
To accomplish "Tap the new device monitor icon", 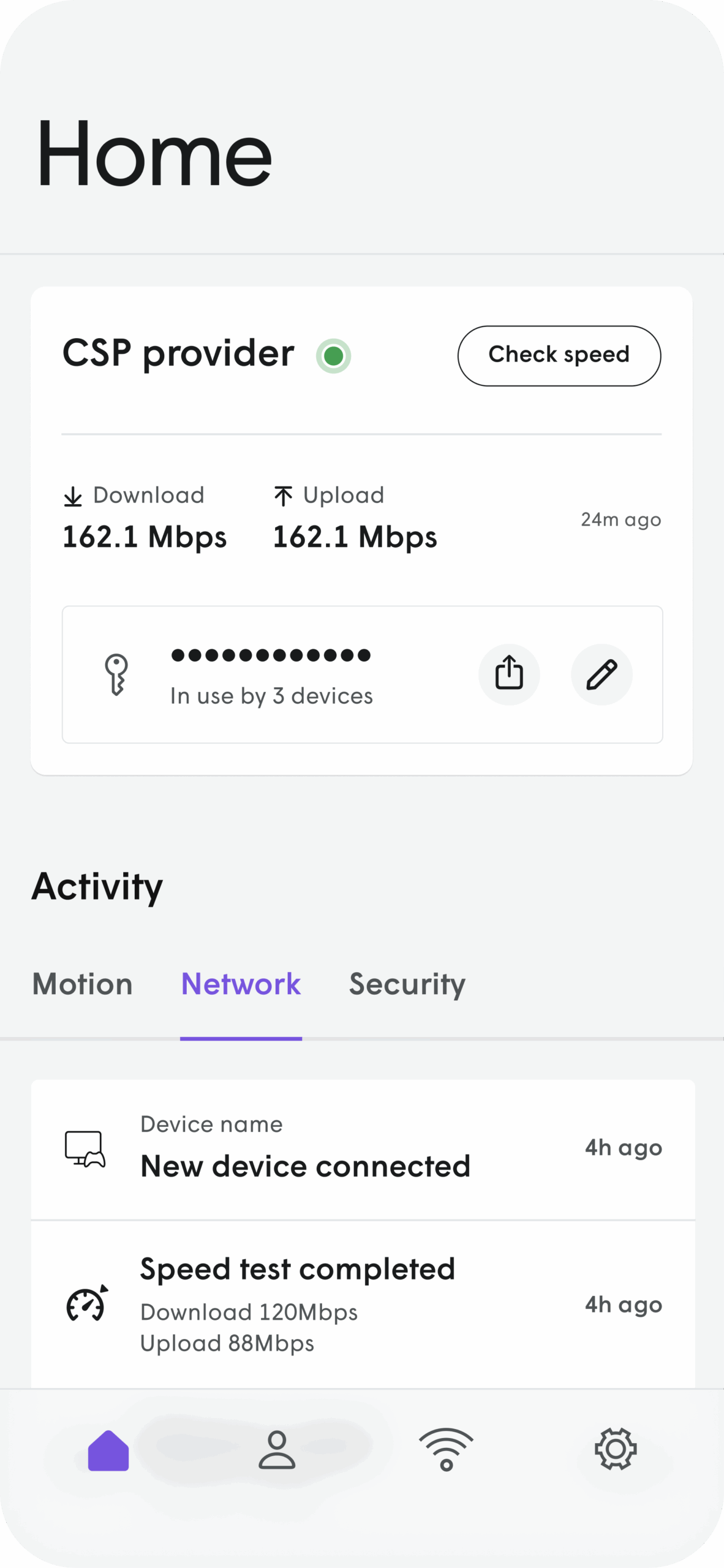I will click(x=85, y=1148).
